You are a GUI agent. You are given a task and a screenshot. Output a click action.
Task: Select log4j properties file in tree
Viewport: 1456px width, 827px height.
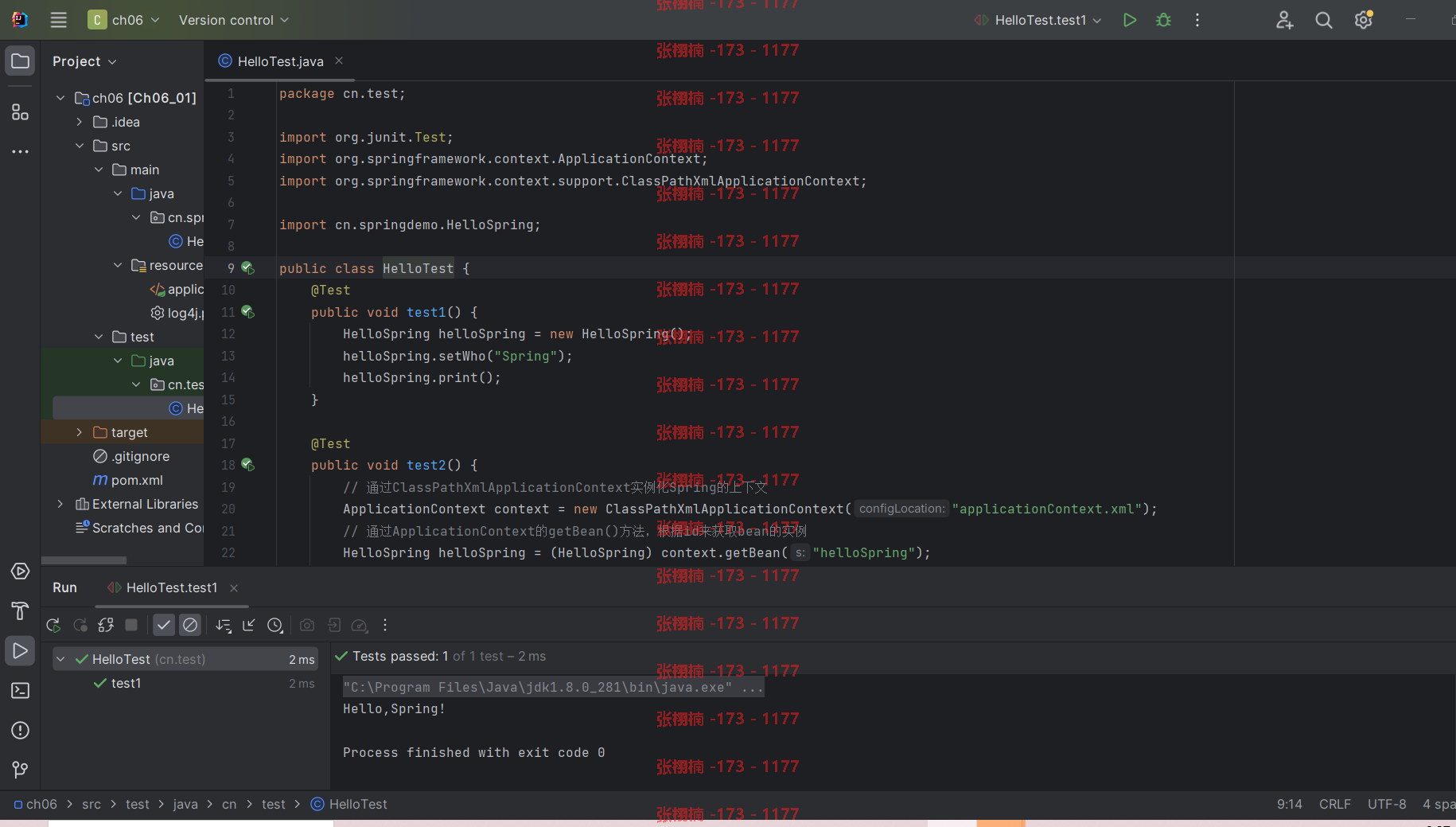click(x=177, y=313)
